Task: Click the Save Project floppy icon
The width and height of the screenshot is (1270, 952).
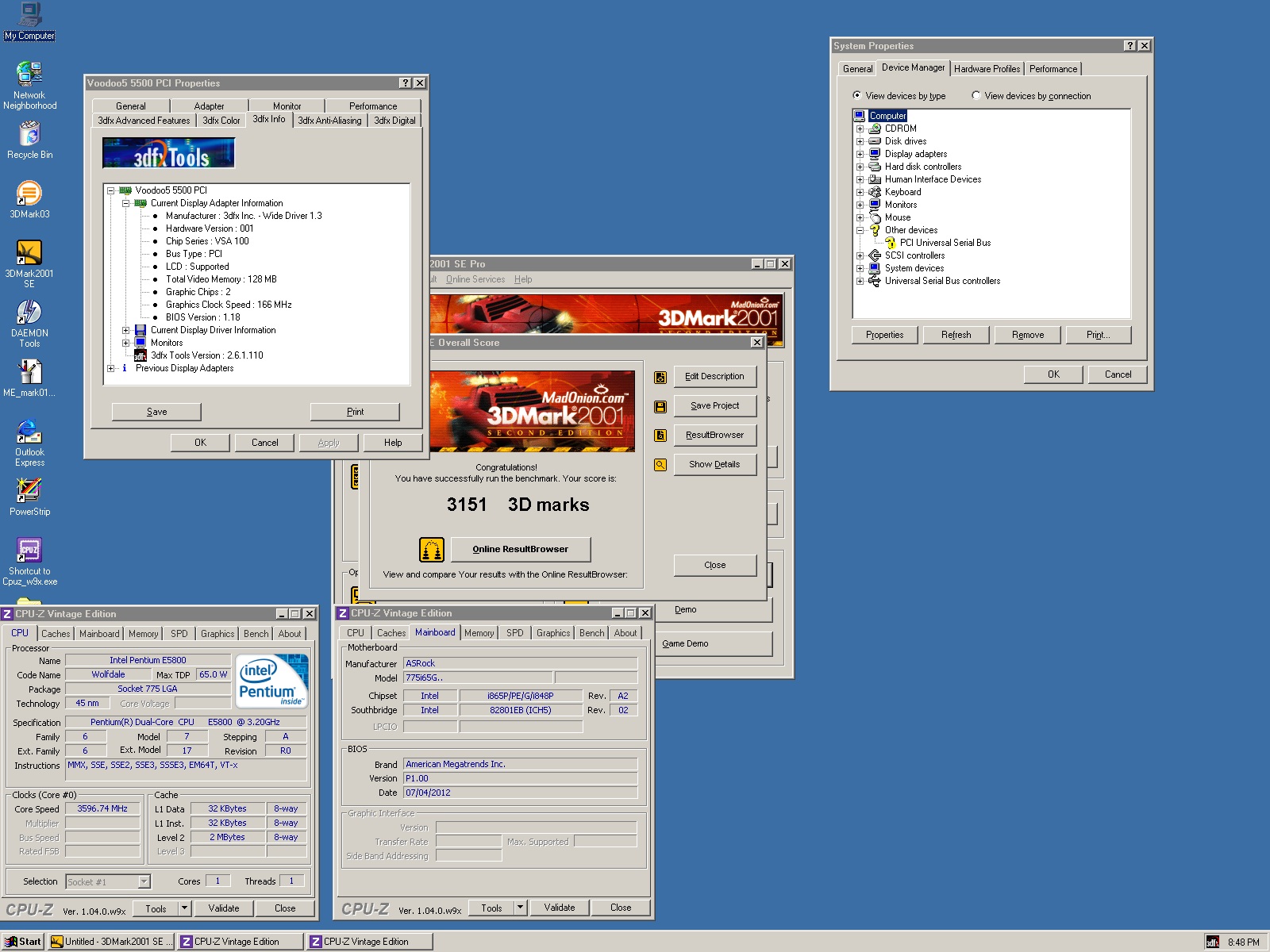Action: (660, 407)
